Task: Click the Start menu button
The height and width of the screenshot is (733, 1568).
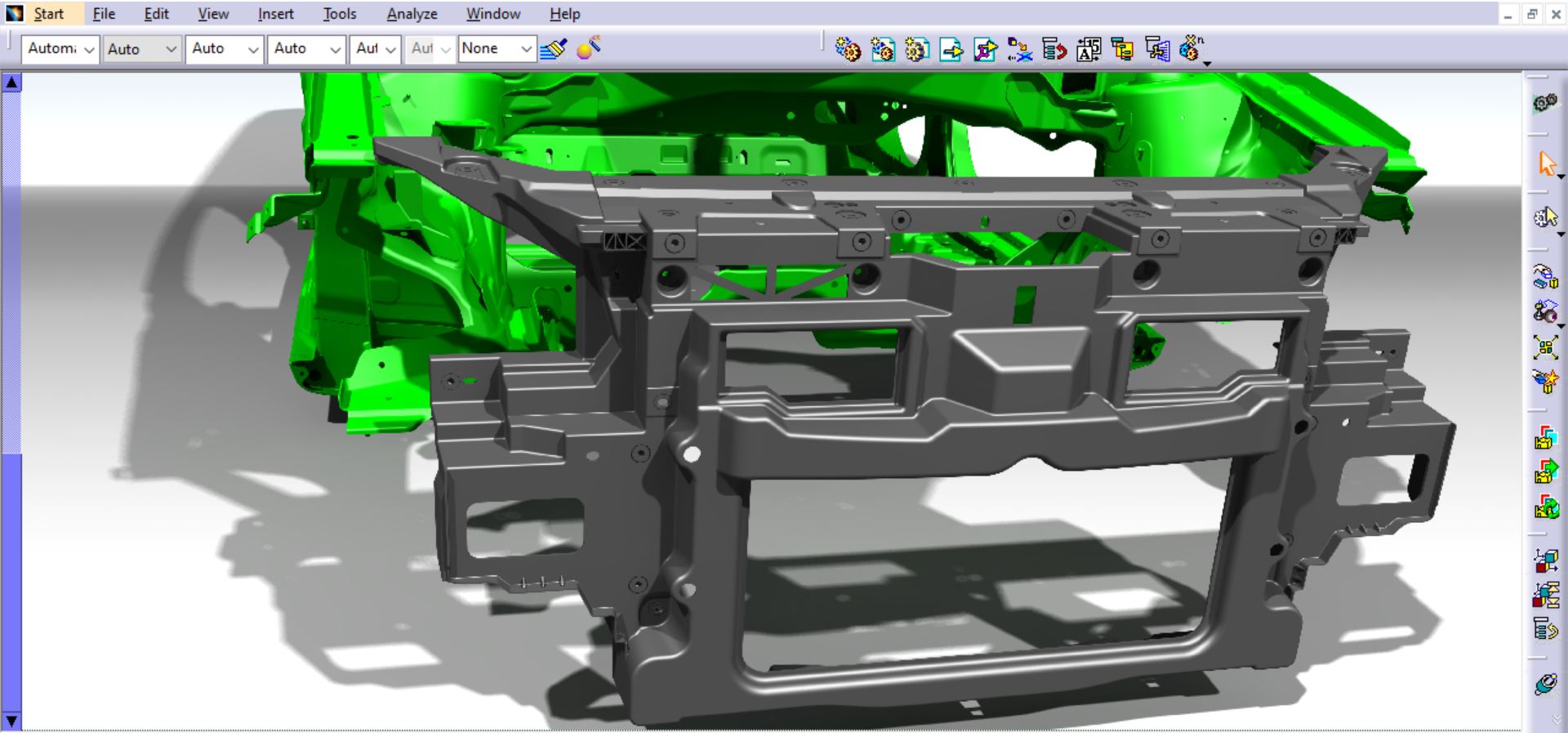Action: [x=48, y=14]
